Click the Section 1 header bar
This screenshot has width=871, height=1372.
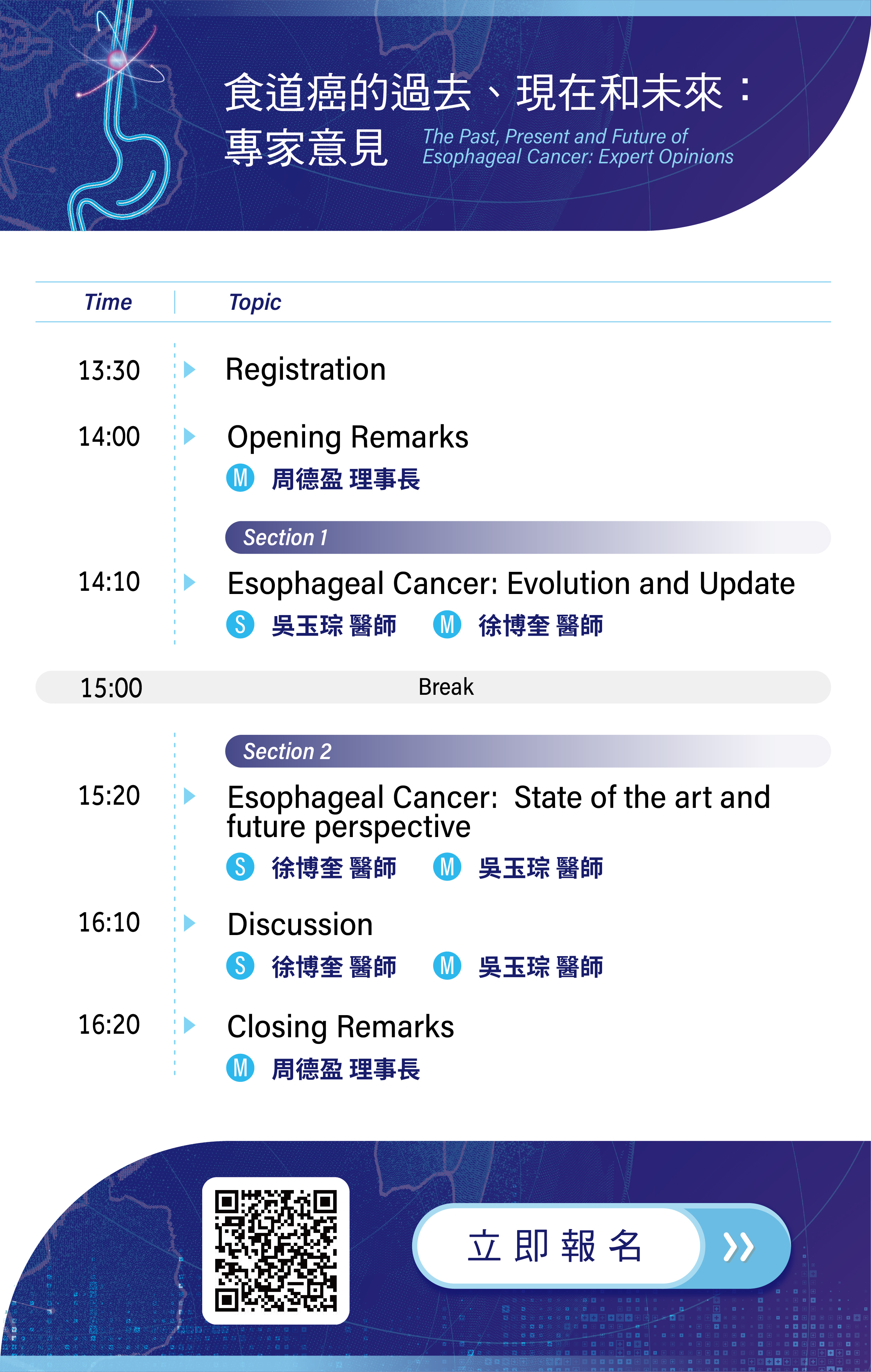point(528,537)
